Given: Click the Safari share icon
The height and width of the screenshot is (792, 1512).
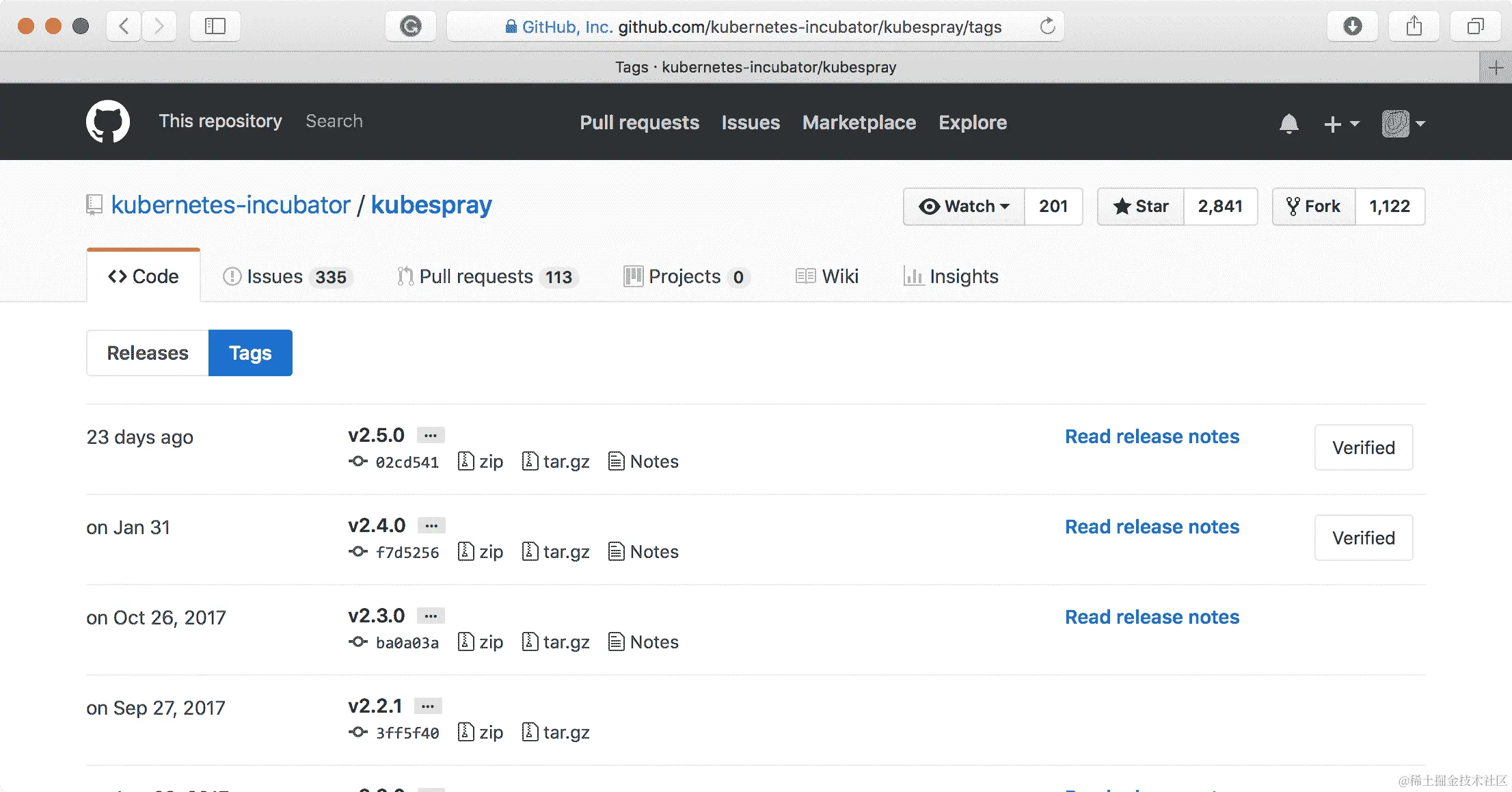Looking at the screenshot, I should coord(1414,27).
